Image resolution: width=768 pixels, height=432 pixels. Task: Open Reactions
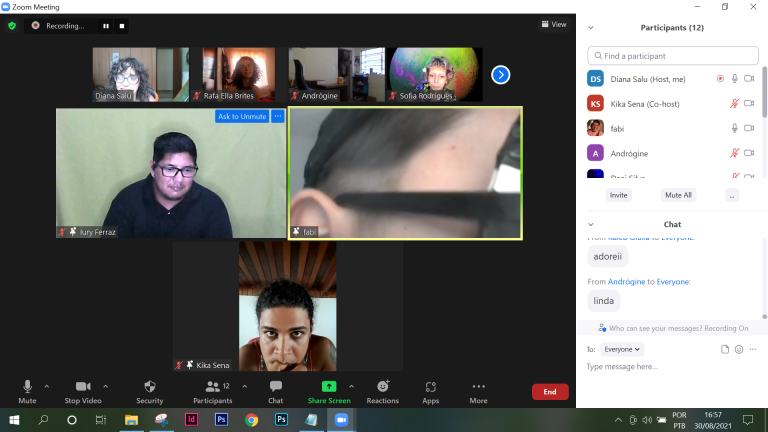click(x=383, y=392)
